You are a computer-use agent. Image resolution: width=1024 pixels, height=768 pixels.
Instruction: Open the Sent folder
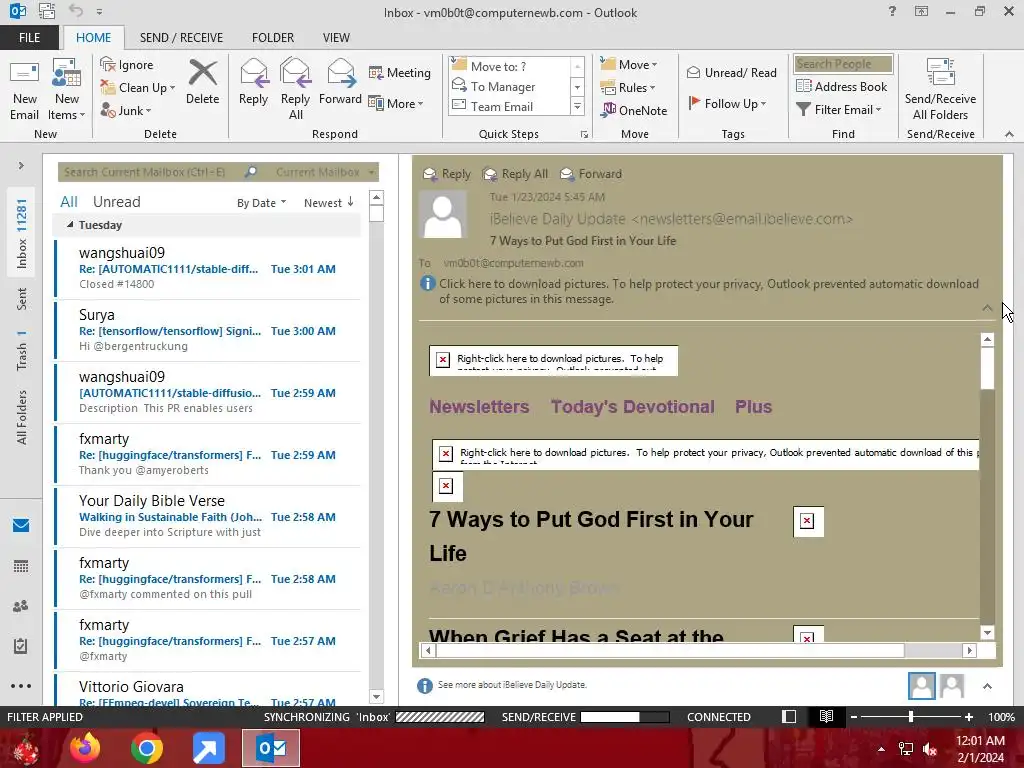coord(22,298)
